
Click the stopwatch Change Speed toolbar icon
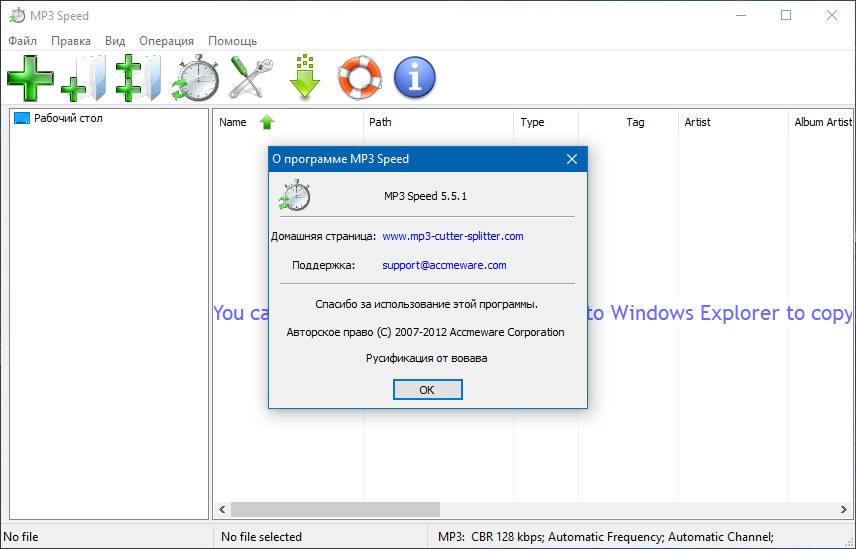pyautogui.click(x=195, y=78)
